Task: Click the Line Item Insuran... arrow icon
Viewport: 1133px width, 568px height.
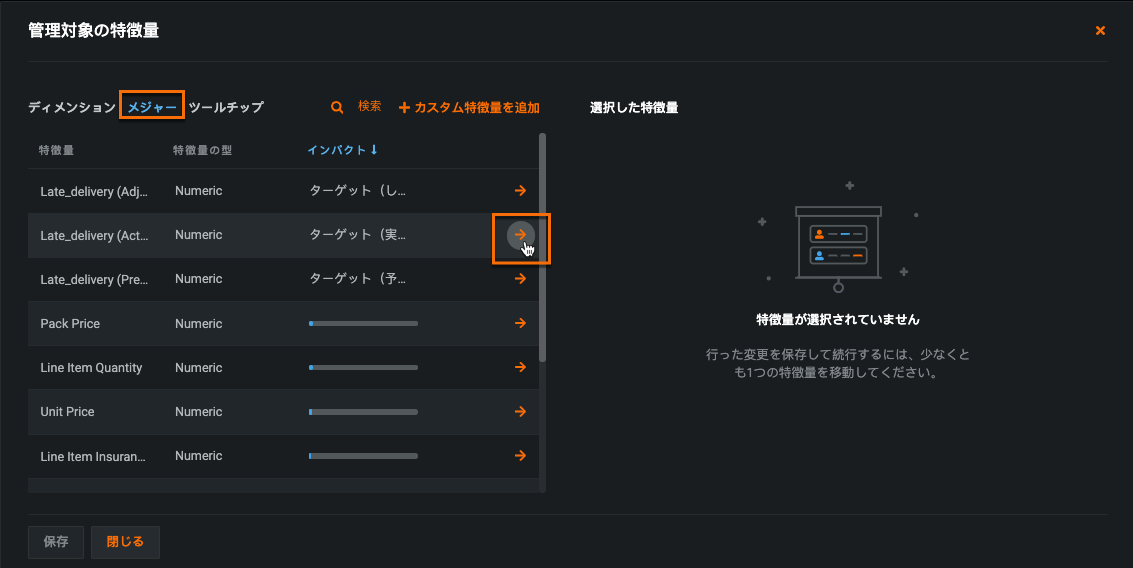Action: (520, 455)
